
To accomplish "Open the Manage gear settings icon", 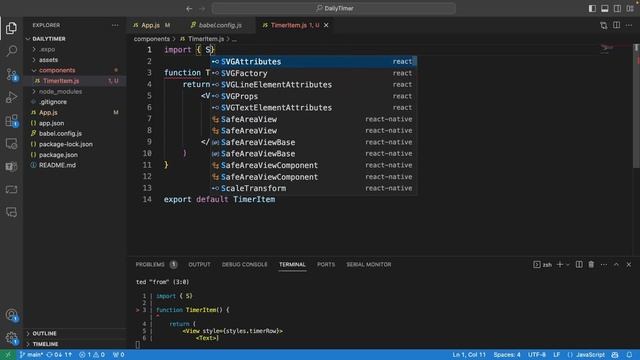I will pyautogui.click(x=11, y=338).
